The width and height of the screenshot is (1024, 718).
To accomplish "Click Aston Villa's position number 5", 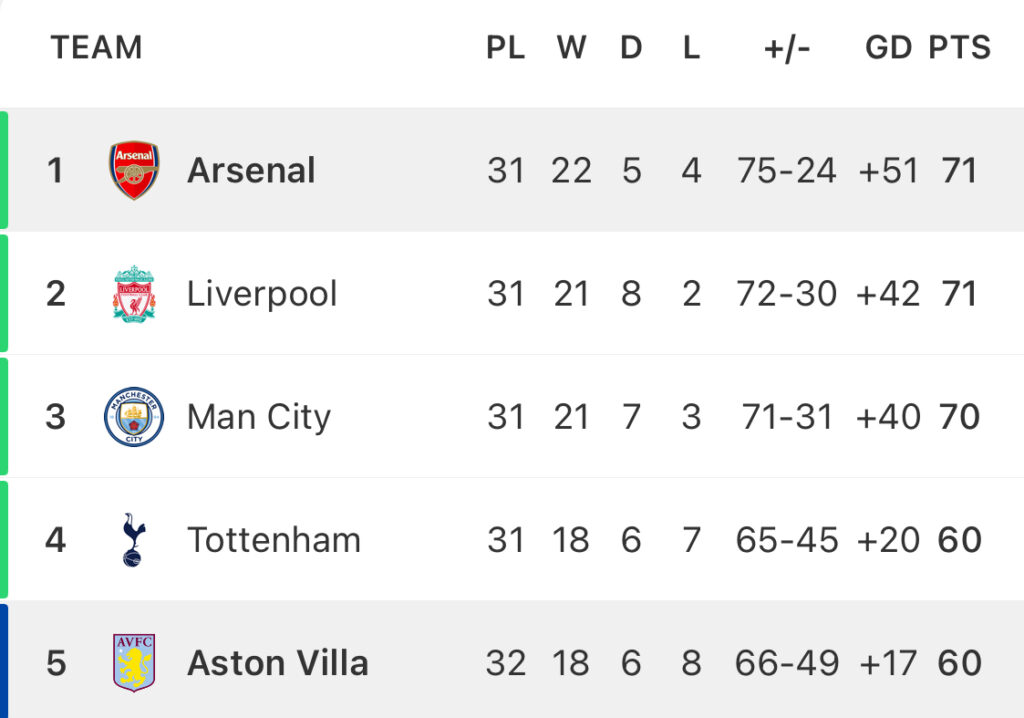I will (x=56, y=663).
